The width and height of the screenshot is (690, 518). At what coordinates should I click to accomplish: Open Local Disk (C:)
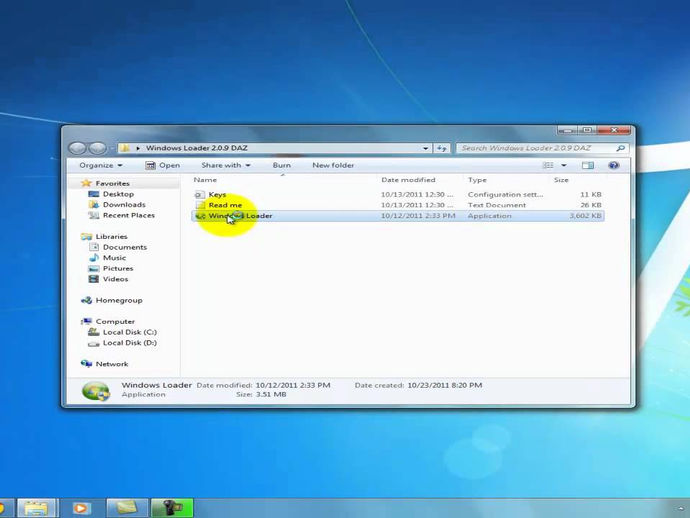(x=130, y=332)
